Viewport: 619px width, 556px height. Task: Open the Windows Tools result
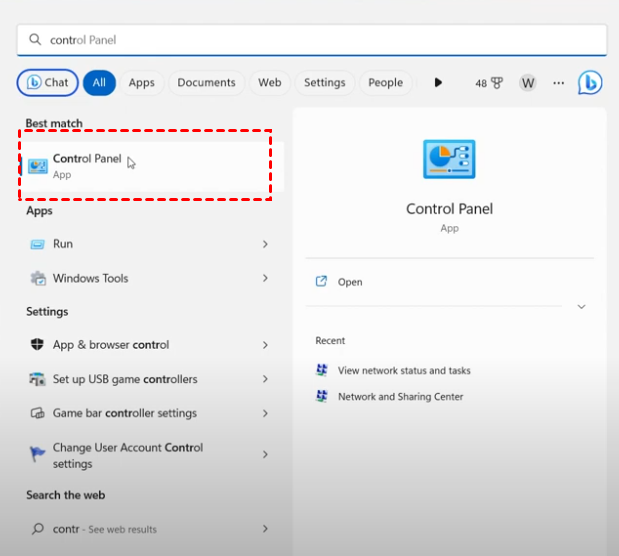pos(152,278)
